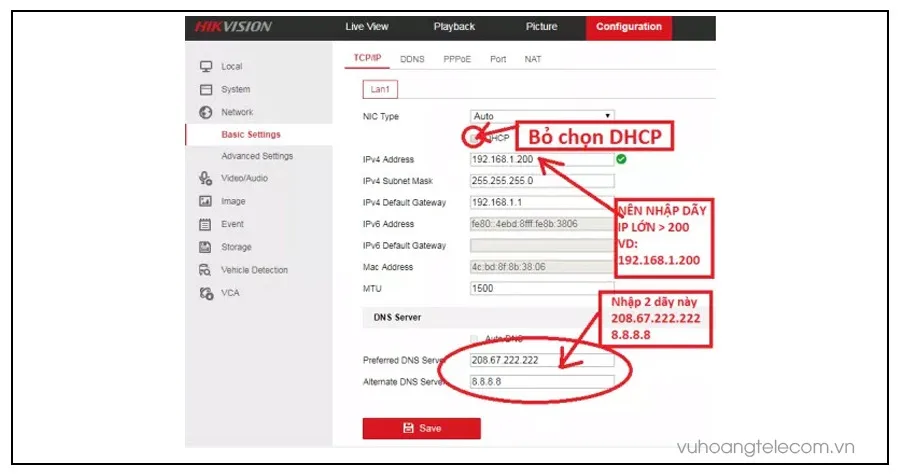
Task: Click the IPv4 Default Gateway field
Action: pos(542,203)
